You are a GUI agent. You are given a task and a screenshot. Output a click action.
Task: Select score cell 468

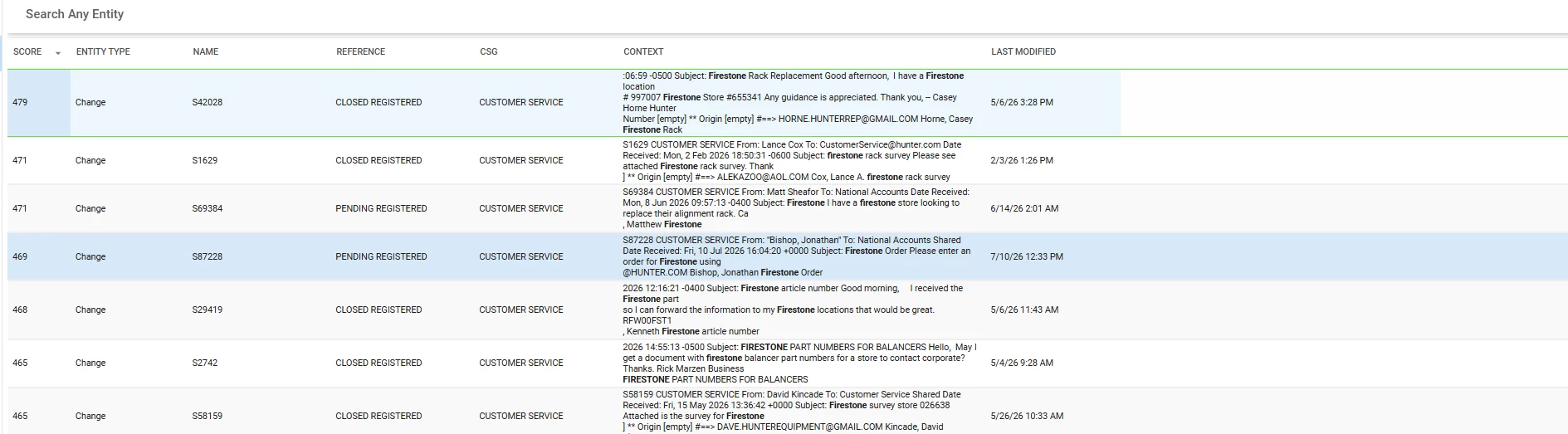click(20, 310)
